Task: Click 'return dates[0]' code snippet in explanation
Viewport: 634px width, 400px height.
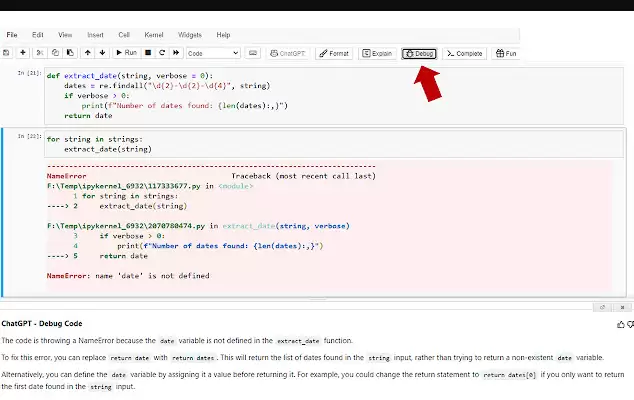Action: (509, 375)
